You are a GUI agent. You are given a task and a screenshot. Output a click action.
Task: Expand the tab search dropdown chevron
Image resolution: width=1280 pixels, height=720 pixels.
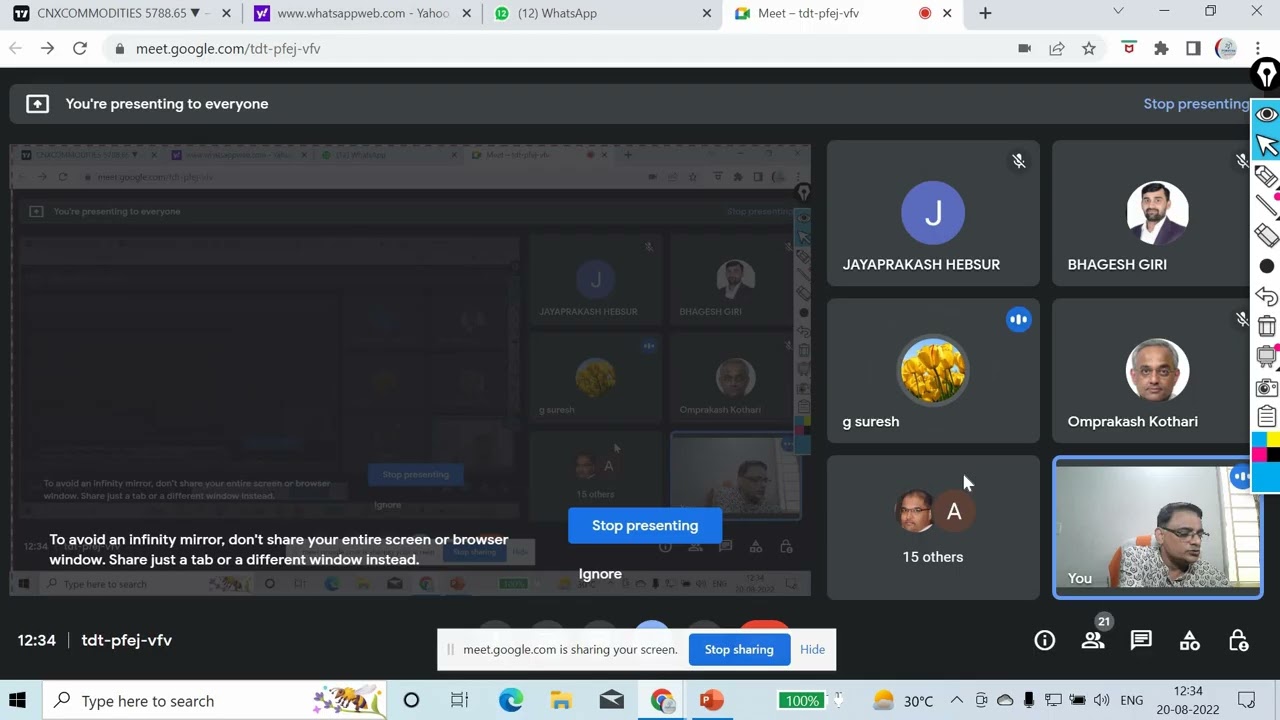click(1118, 12)
